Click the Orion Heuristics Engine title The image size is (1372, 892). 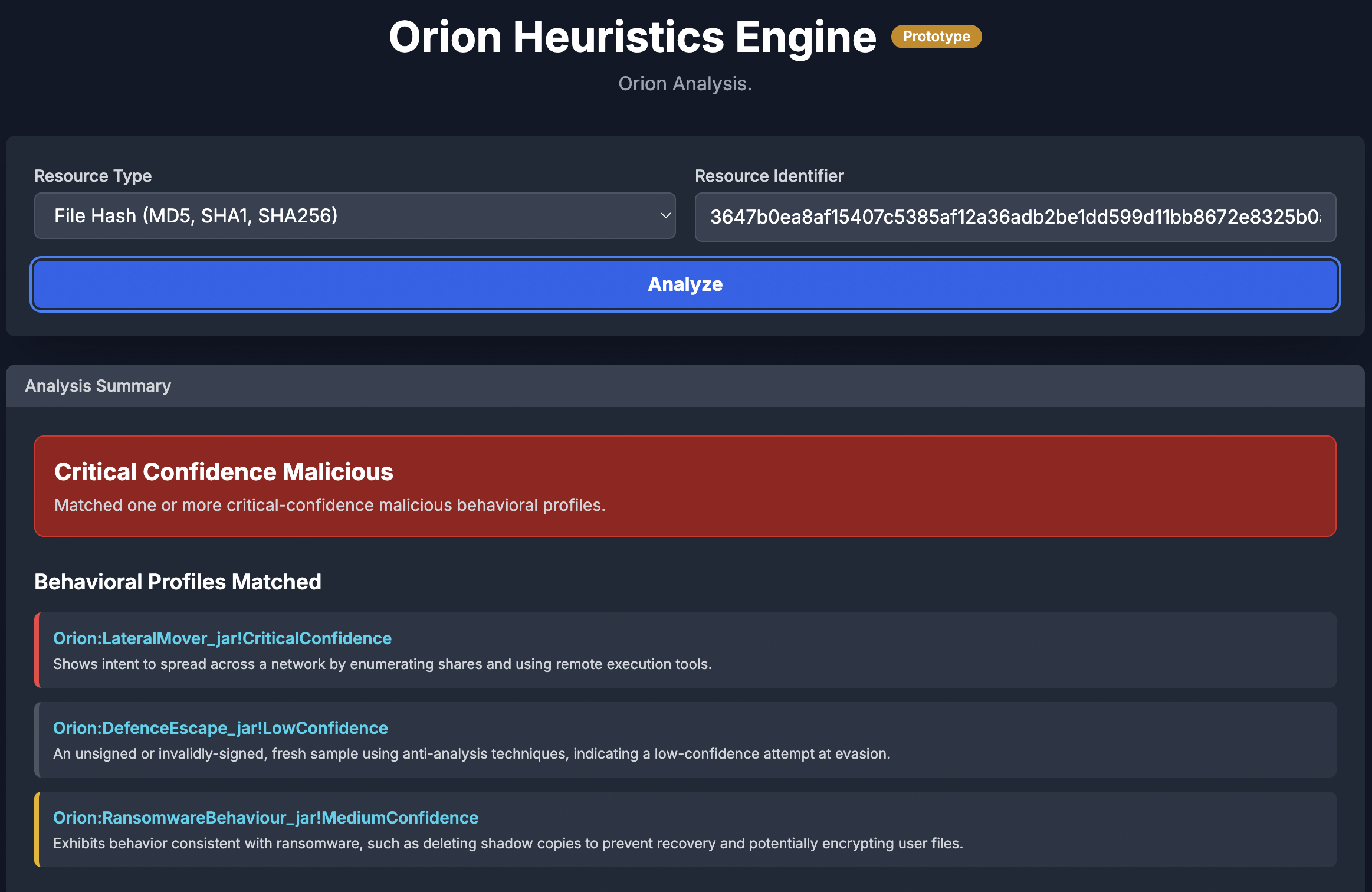pyautogui.click(x=632, y=37)
